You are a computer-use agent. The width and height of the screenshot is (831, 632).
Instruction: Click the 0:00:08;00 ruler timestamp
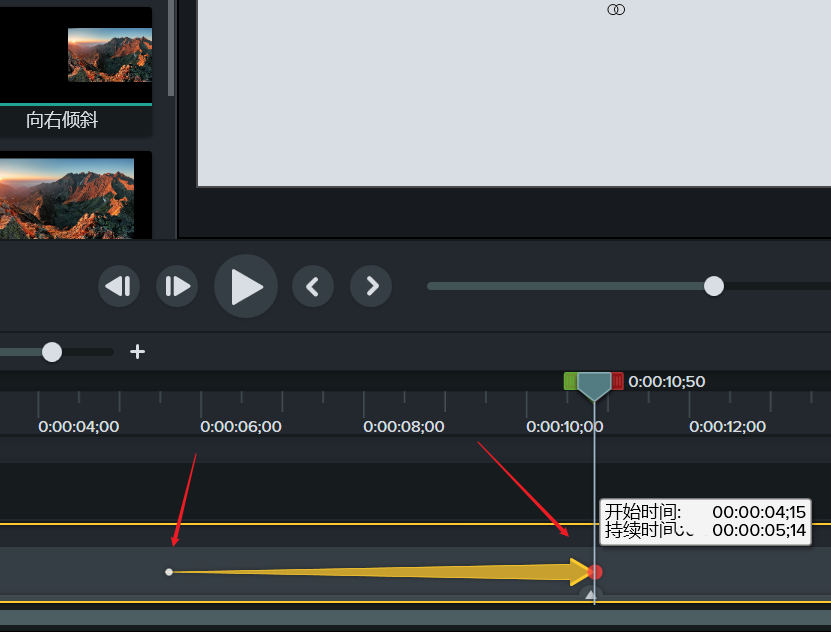(x=404, y=426)
